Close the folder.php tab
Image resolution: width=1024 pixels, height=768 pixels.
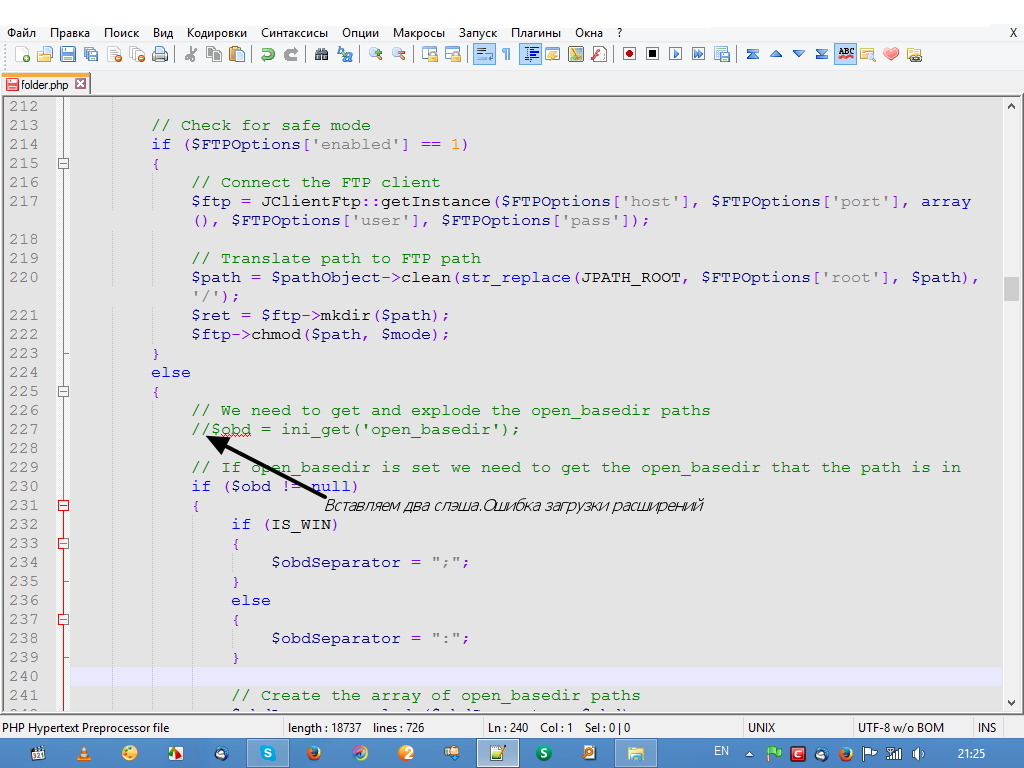tap(81, 85)
